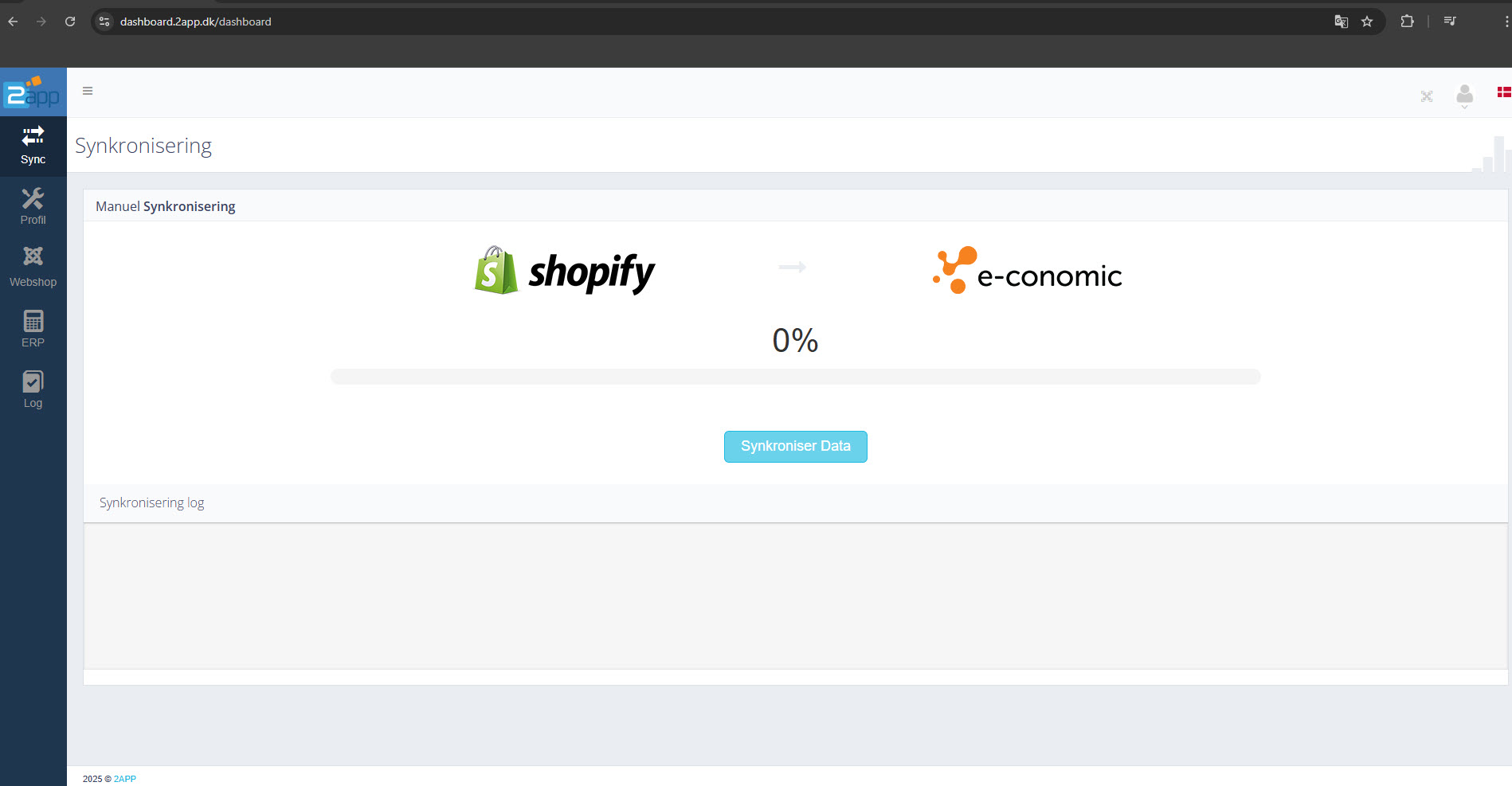The image size is (1512, 786).
Task: Go to the Webshop section
Action: pyautogui.click(x=33, y=268)
